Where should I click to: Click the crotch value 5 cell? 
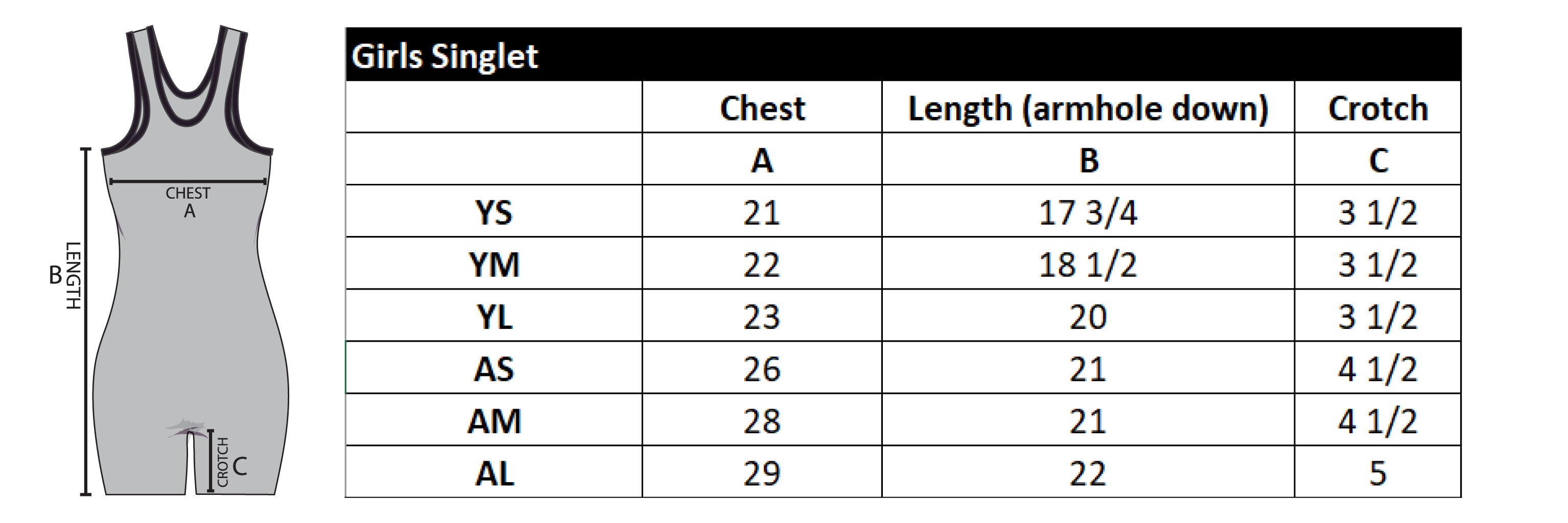[x=1377, y=473]
